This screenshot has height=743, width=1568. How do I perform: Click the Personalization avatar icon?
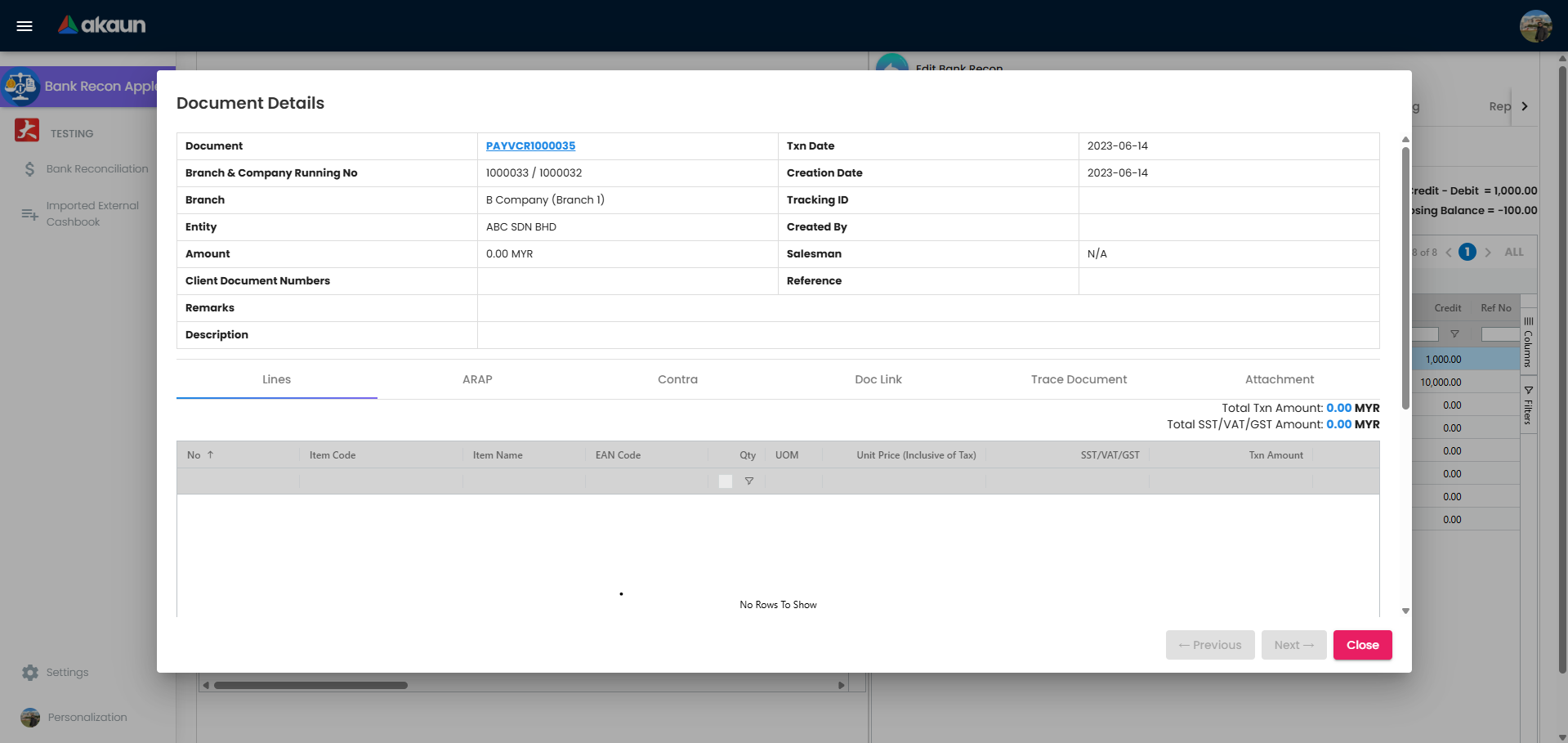(x=30, y=718)
